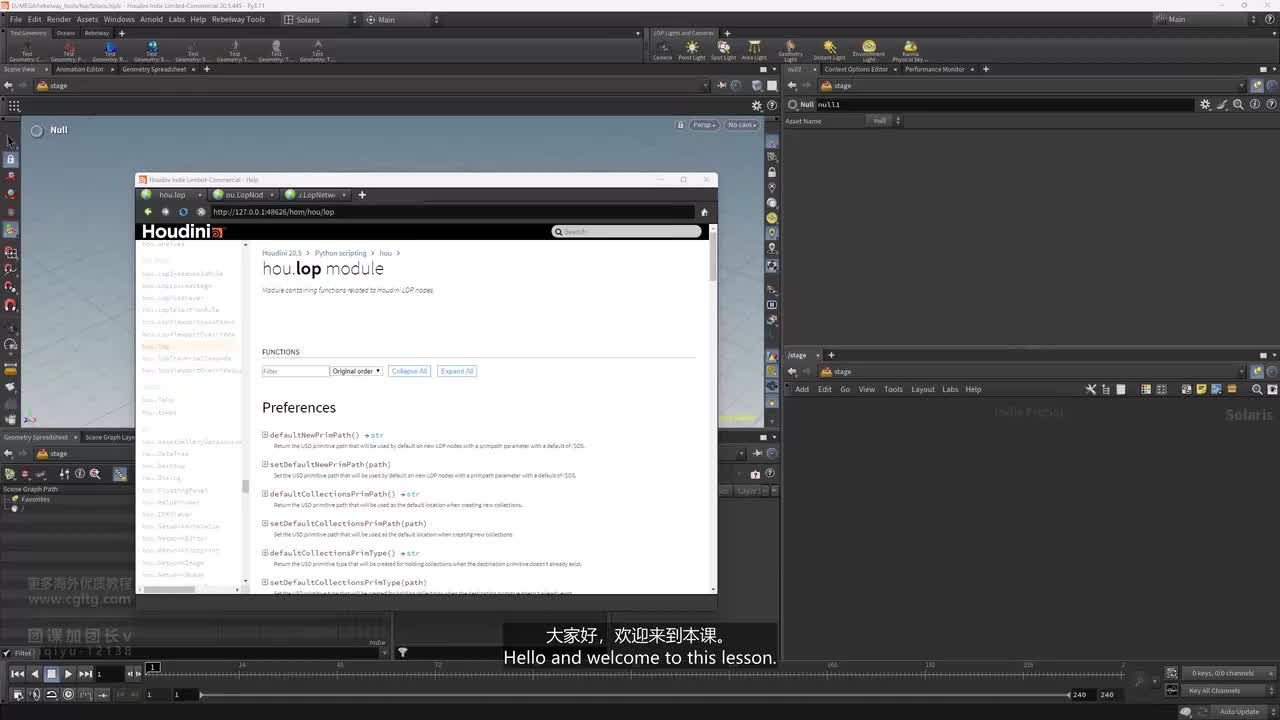Click the main menu help question icon
Image resolution: width=1280 pixels, height=720 pixels.
[1271, 19]
